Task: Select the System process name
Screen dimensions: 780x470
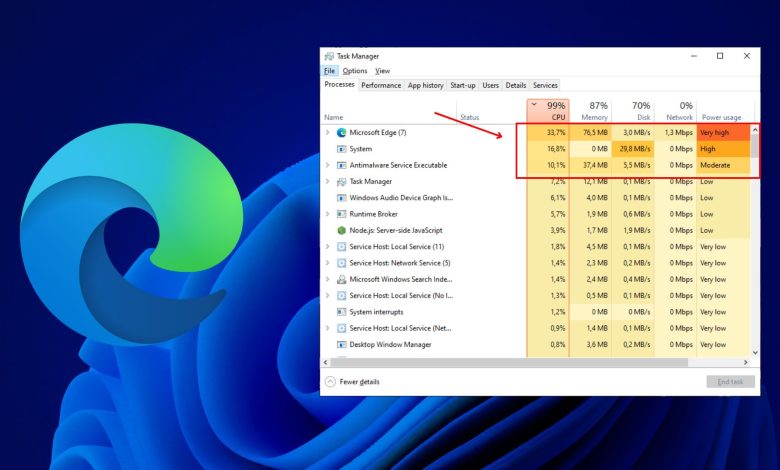Action: [x=361, y=149]
